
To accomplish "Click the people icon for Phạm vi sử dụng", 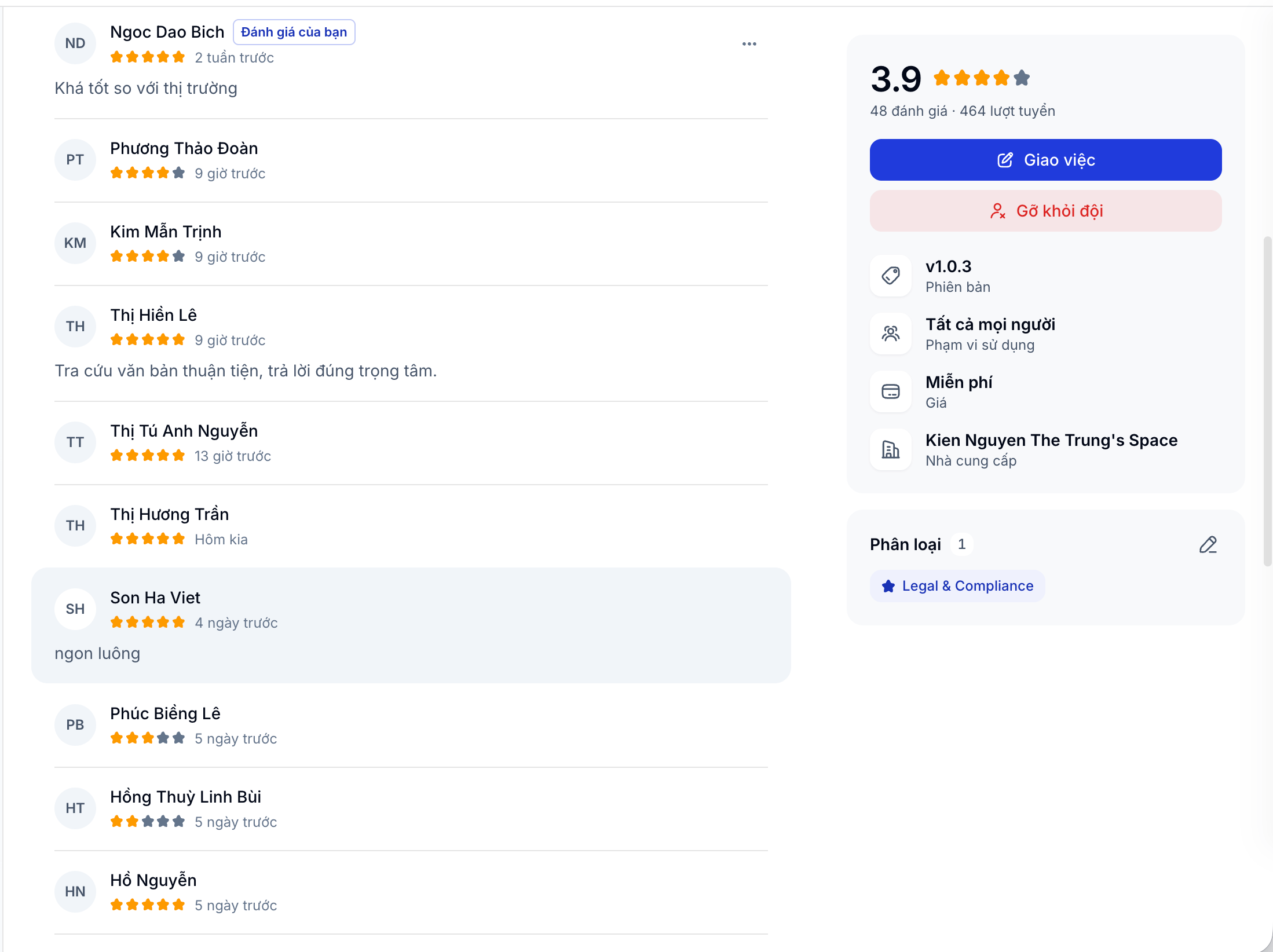I will click(x=890, y=334).
